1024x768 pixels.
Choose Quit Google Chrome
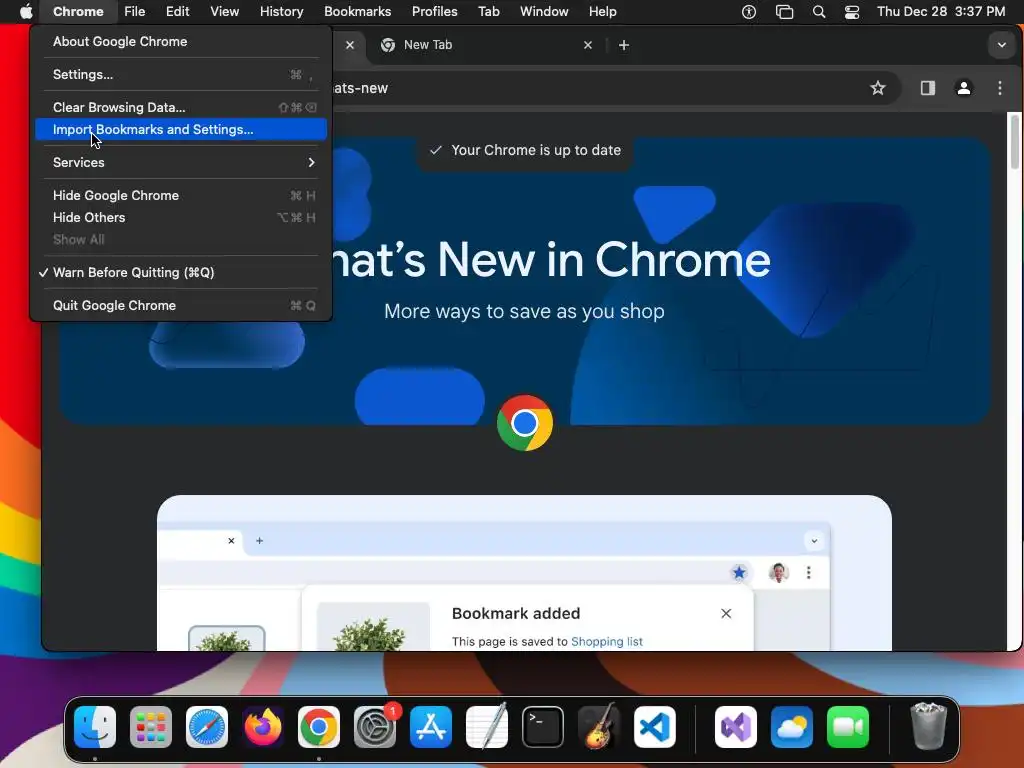181,305
